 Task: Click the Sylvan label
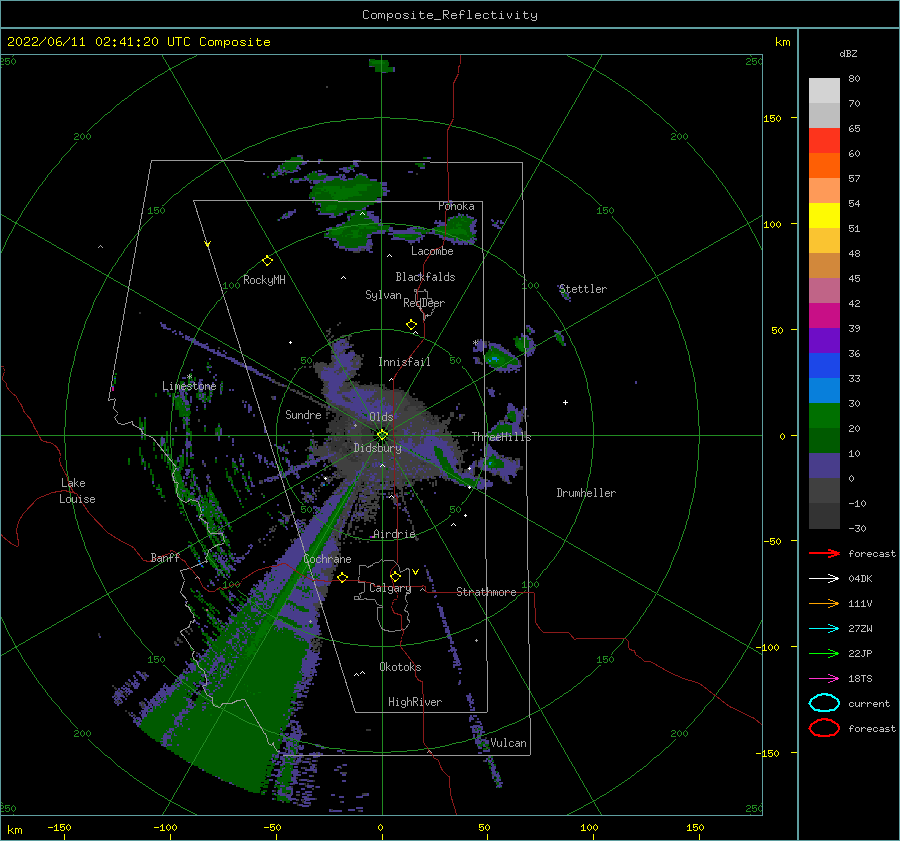click(x=383, y=295)
